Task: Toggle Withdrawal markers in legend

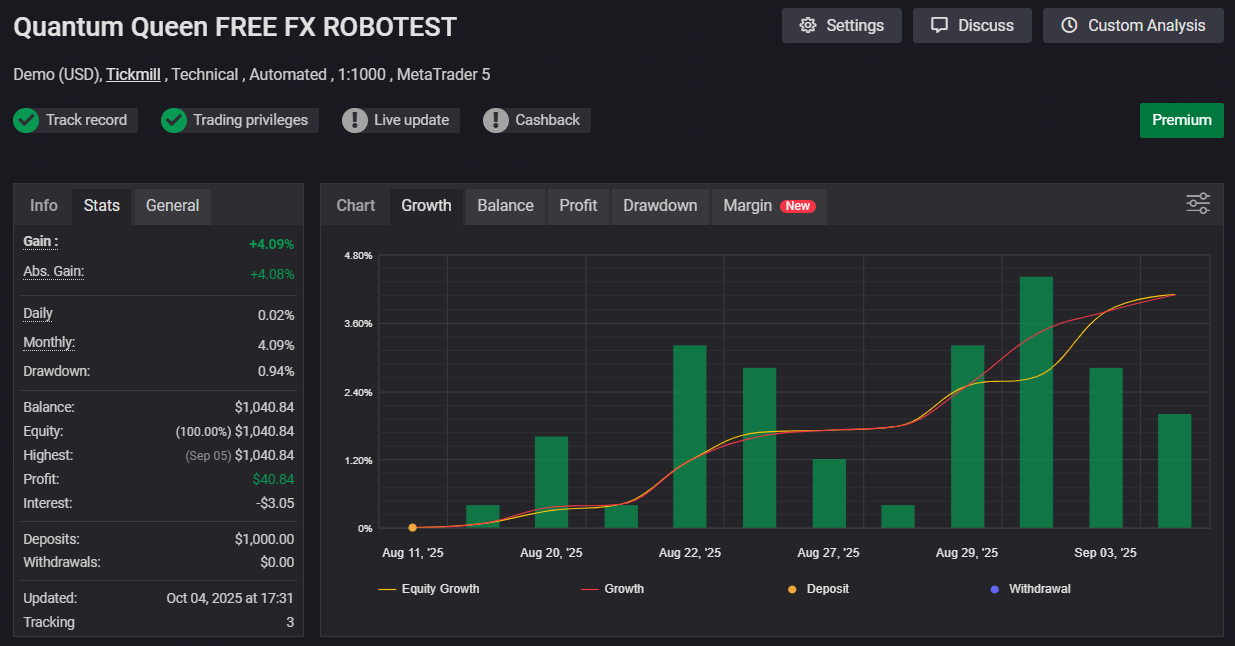Action: pyautogui.click(x=1030, y=589)
